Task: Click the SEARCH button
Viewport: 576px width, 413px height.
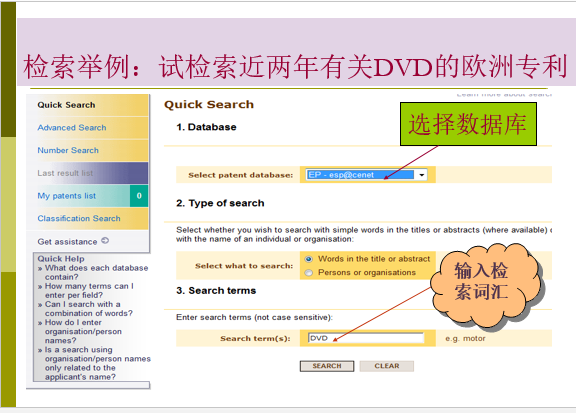Action: point(327,366)
